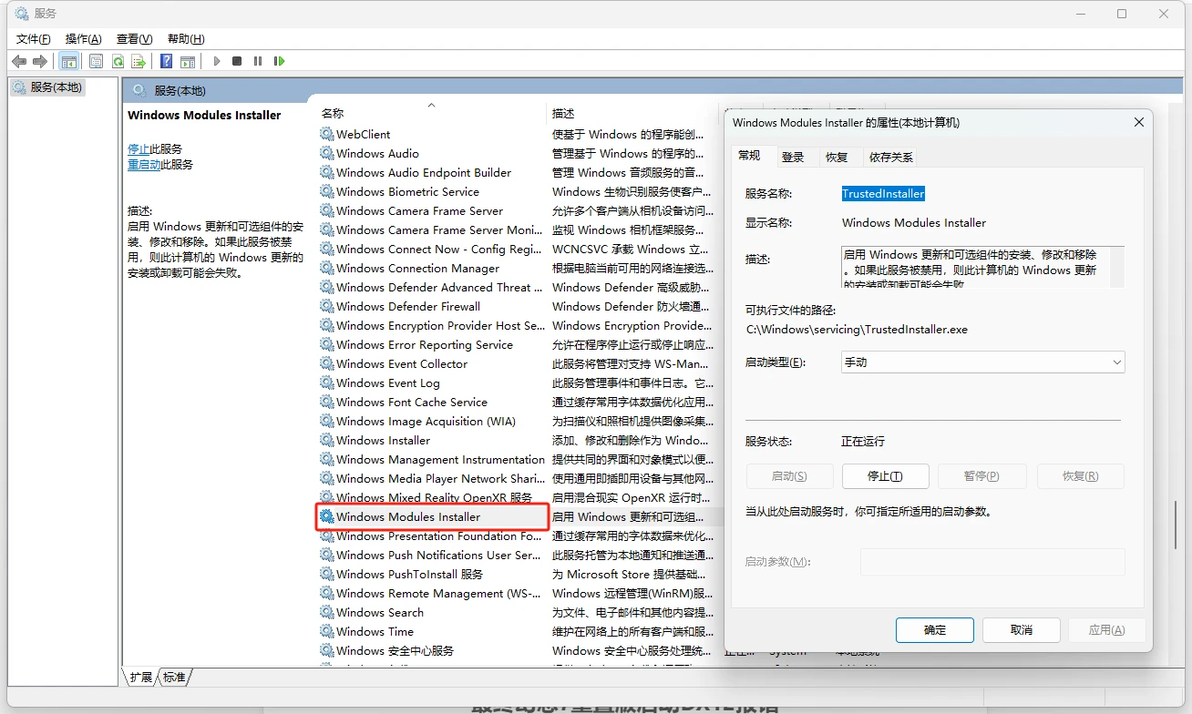The width and height of the screenshot is (1192, 714).
Task: Click the gear icon beside Windows Time
Action: (327, 631)
